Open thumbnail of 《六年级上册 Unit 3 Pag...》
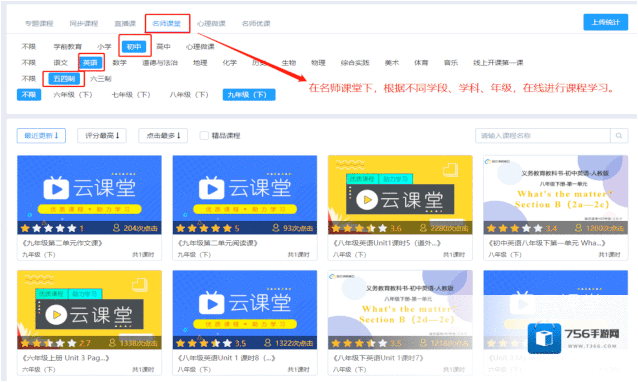 coord(89,310)
